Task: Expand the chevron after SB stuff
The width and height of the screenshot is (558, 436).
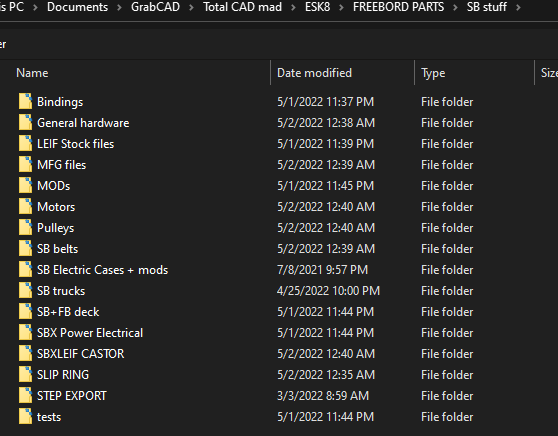Action: 518,7
